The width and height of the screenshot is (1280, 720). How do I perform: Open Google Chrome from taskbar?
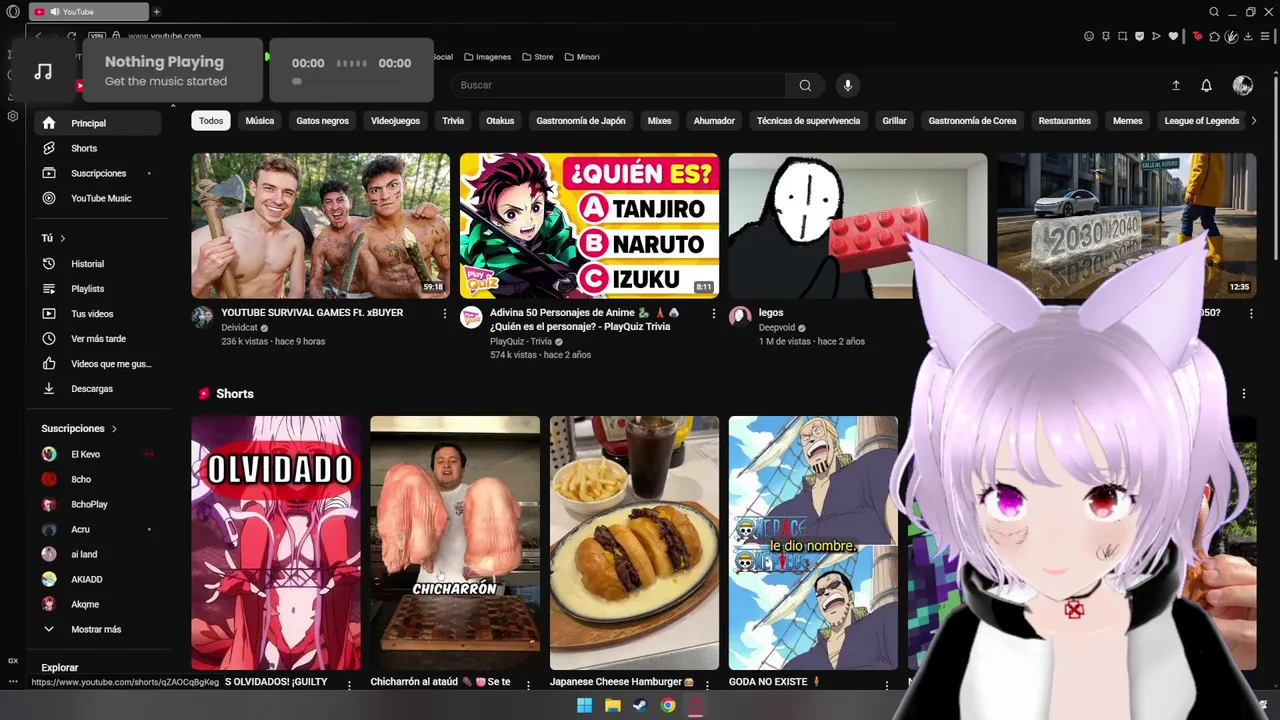[x=668, y=705]
